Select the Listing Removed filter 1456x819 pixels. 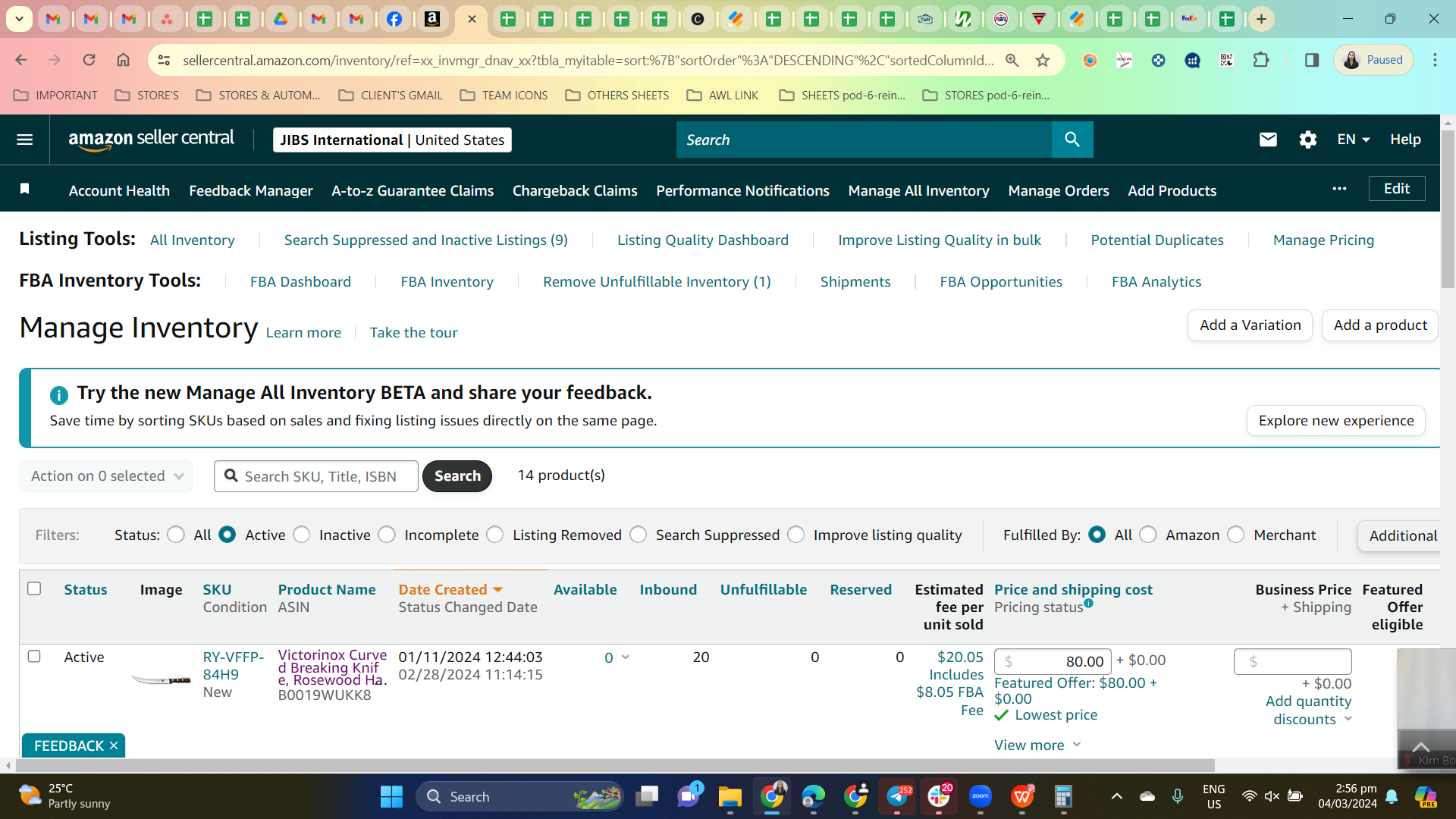pyautogui.click(x=495, y=535)
